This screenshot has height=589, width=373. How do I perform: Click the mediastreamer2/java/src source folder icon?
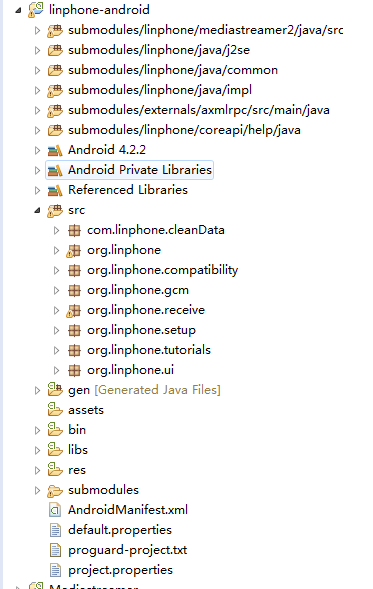[55, 30]
